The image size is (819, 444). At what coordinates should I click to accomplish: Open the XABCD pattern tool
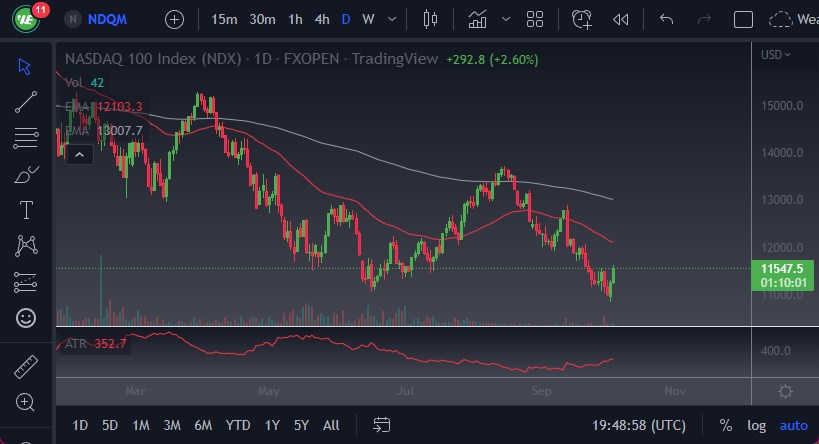26,246
